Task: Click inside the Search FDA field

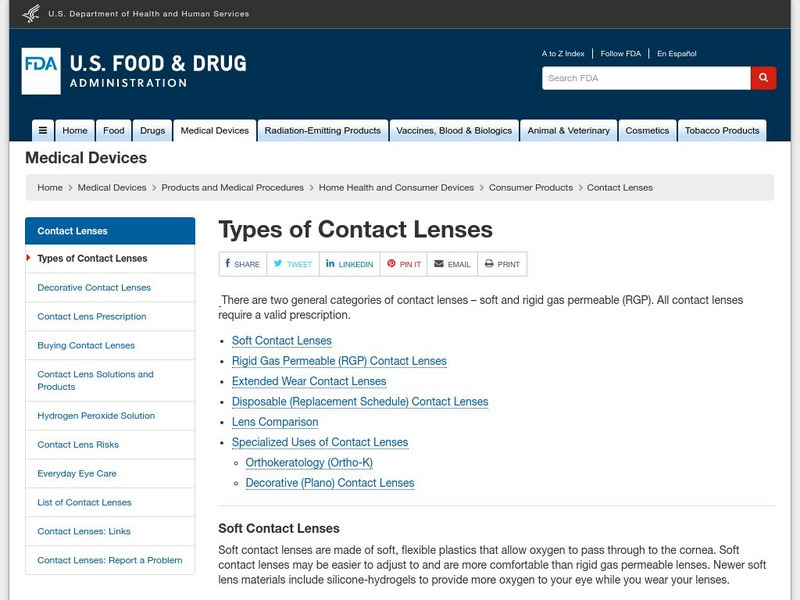Action: [638, 76]
